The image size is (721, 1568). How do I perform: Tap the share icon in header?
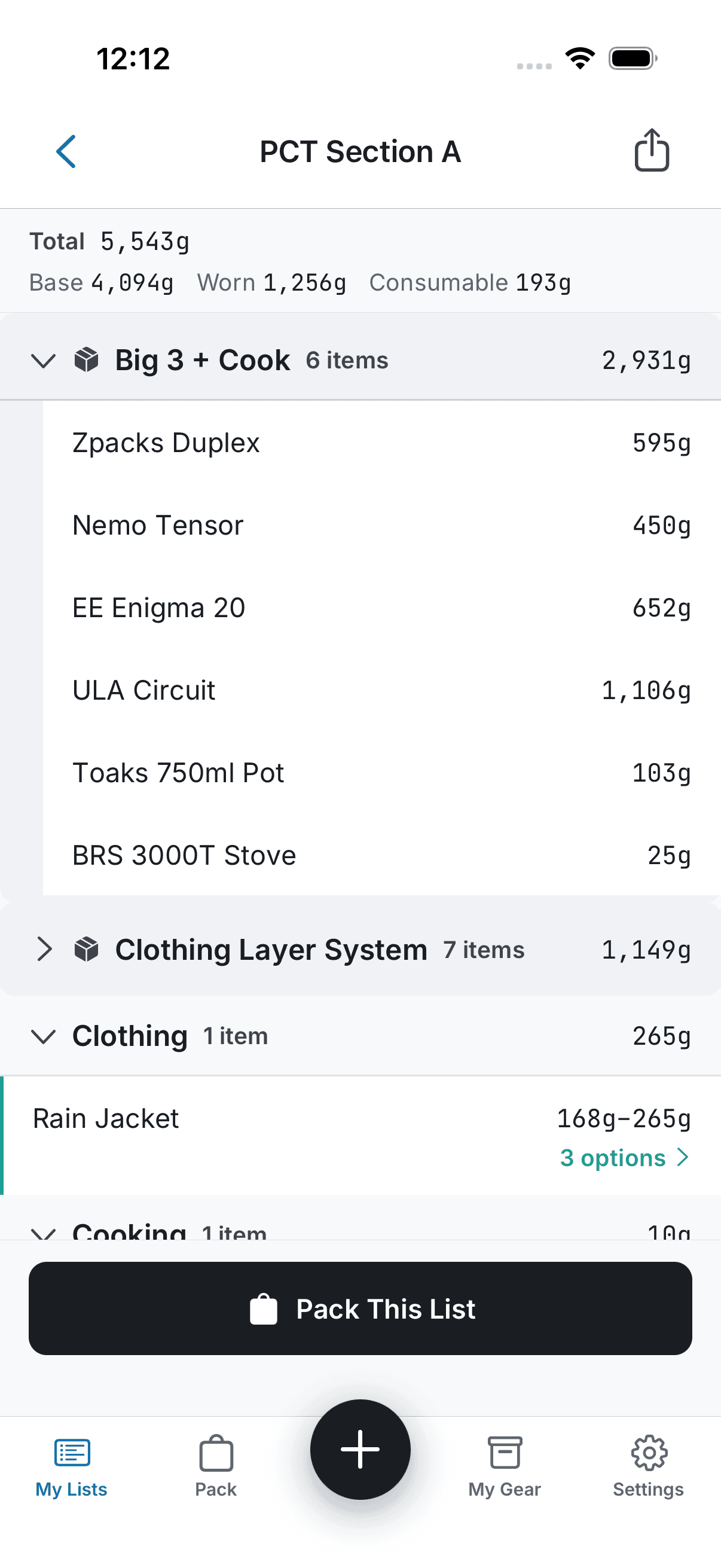(652, 150)
